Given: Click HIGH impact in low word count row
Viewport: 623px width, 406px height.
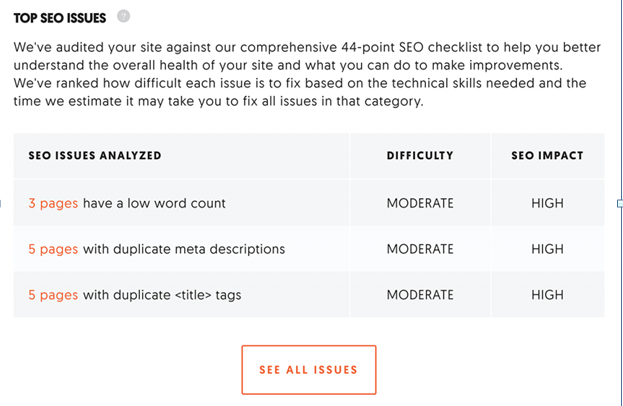Looking at the screenshot, I should [x=548, y=203].
